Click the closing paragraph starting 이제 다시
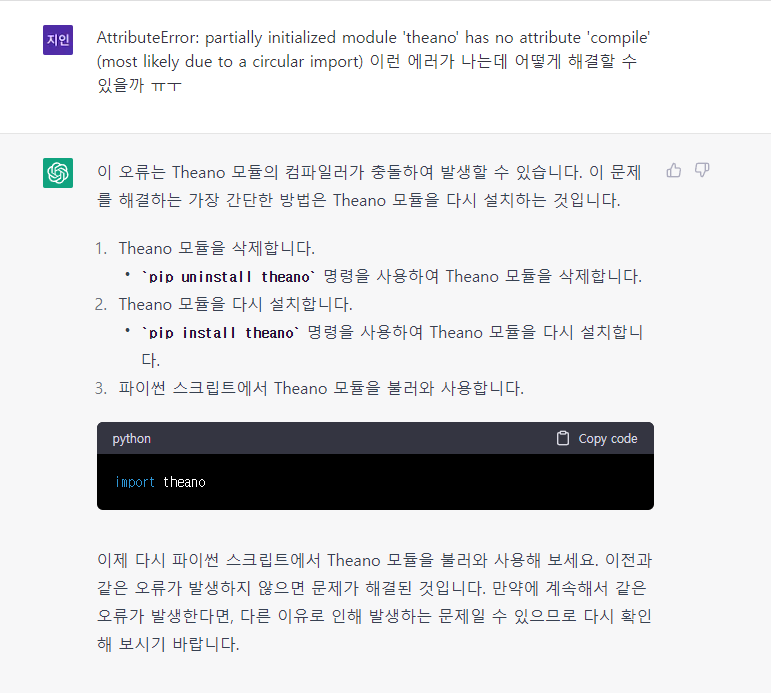 coord(374,602)
